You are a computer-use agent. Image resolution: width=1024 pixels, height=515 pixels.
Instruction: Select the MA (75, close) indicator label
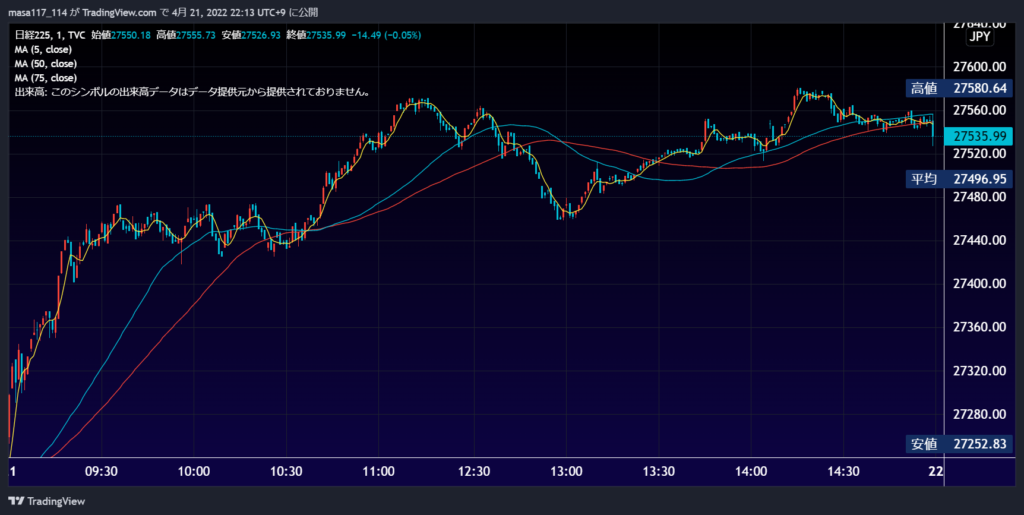46,78
